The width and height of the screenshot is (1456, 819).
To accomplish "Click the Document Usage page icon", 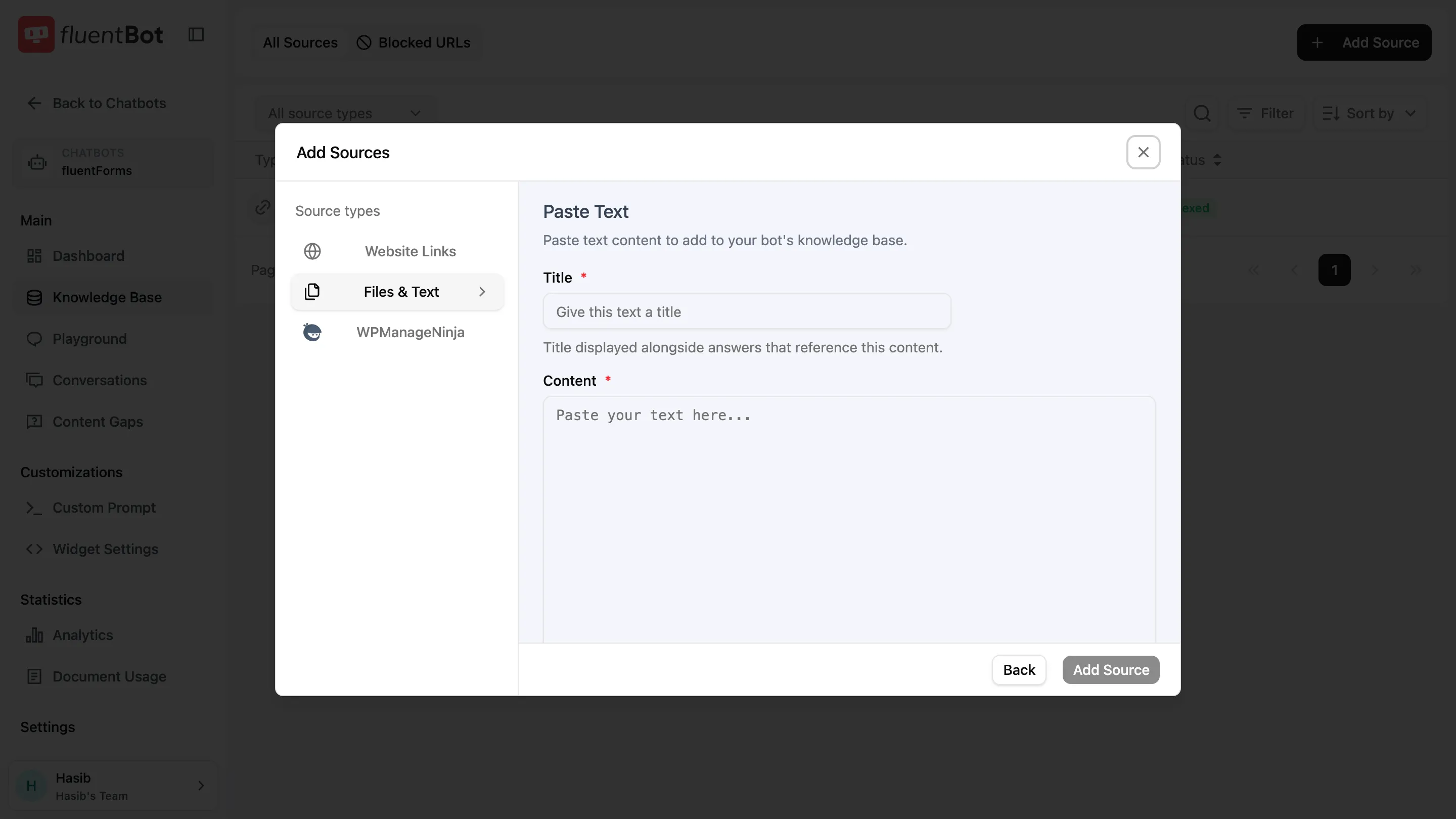I will point(34,676).
